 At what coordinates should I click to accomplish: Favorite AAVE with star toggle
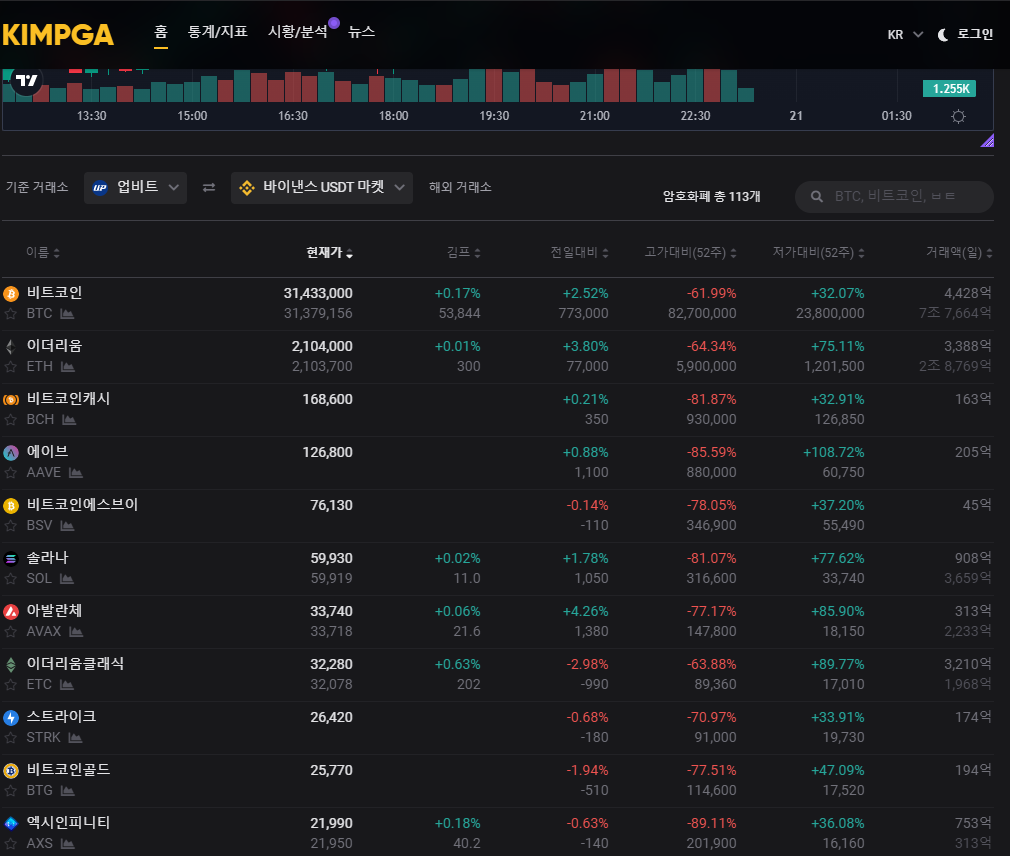click(10, 473)
